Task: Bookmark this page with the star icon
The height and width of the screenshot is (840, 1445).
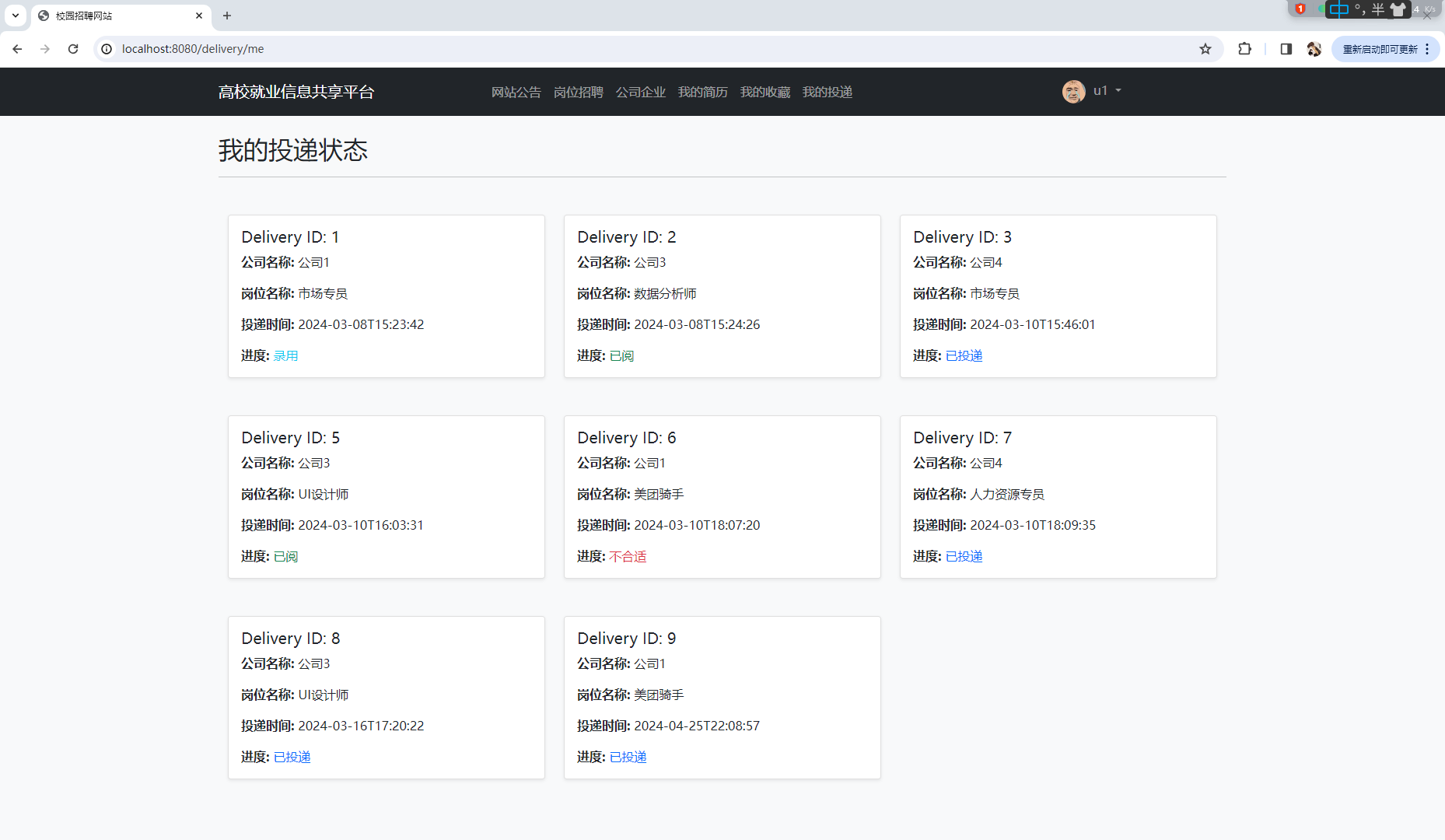Action: (x=1205, y=49)
